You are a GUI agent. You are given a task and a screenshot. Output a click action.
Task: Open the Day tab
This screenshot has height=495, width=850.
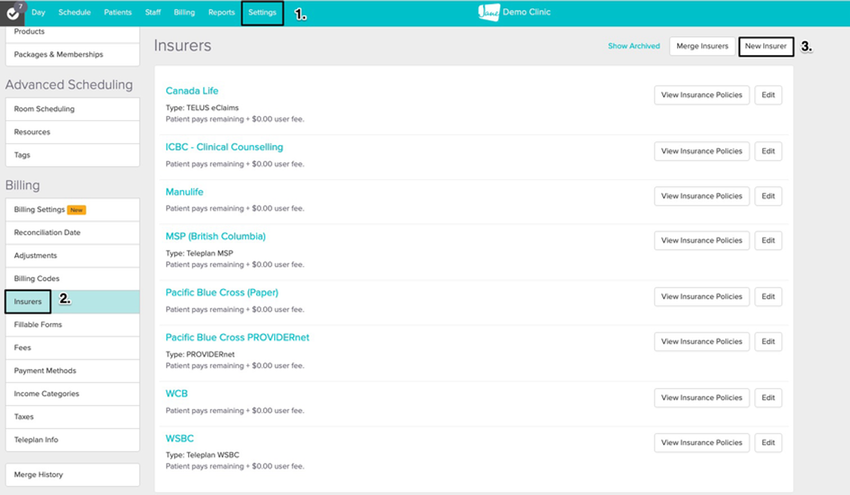point(38,12)
